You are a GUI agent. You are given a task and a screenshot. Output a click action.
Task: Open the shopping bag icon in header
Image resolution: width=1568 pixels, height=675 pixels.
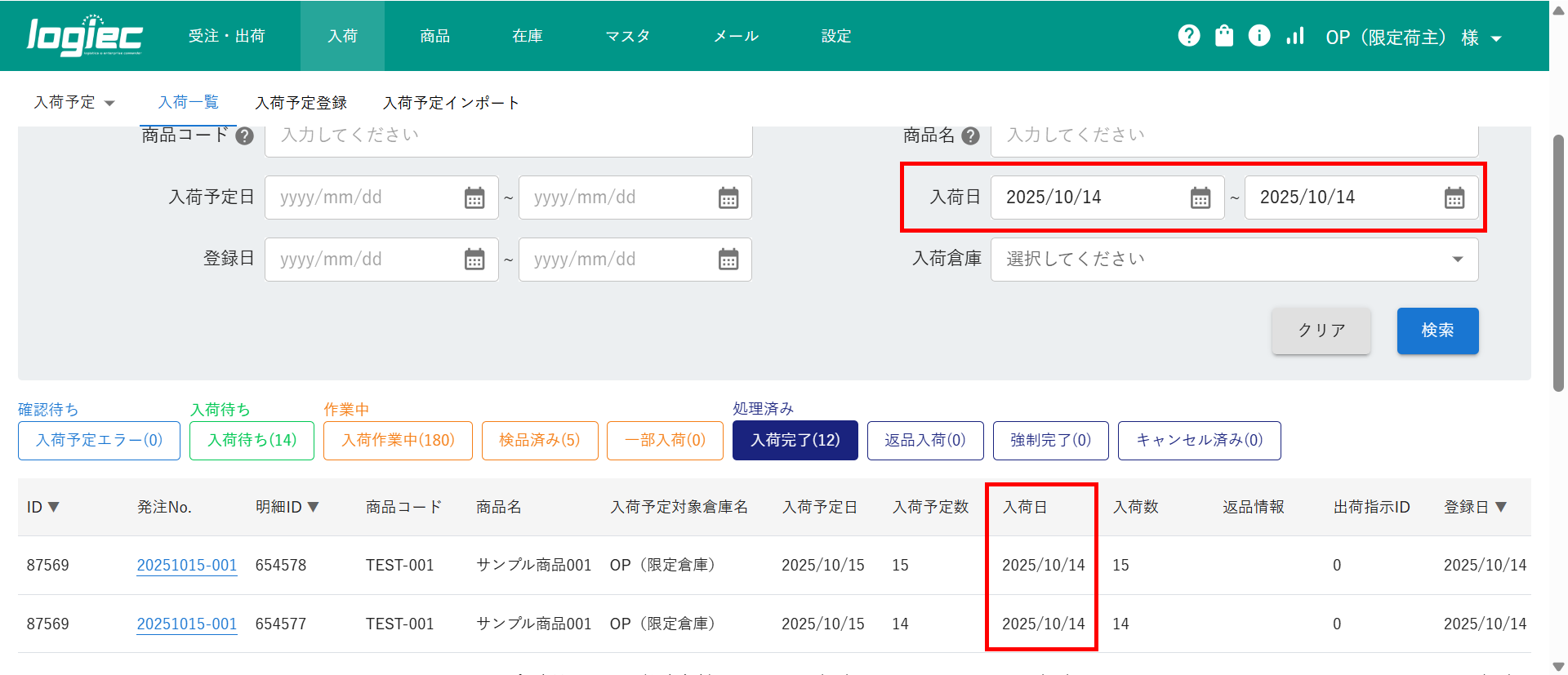[x=1224, y=36]
